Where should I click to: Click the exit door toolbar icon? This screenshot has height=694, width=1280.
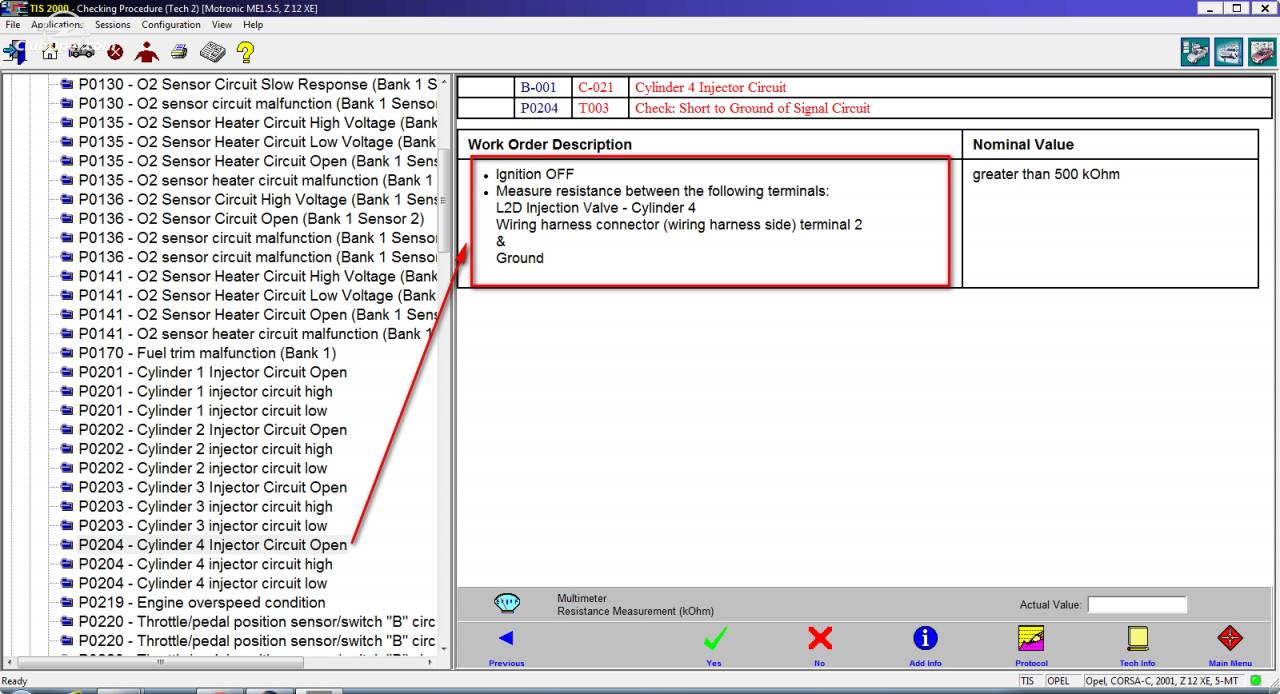point(15,51)
